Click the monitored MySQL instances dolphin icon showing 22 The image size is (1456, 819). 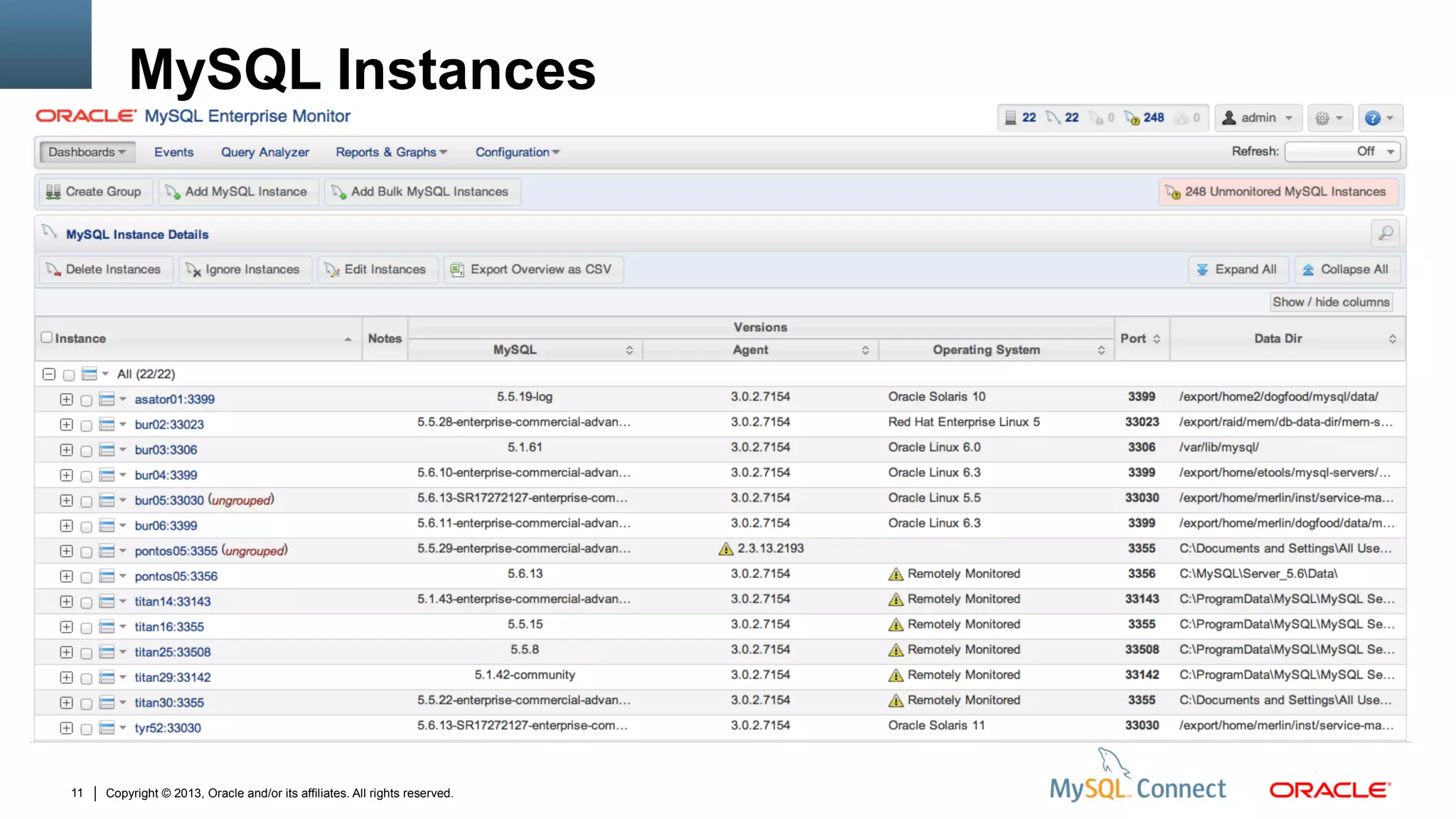coord(1053,118)
